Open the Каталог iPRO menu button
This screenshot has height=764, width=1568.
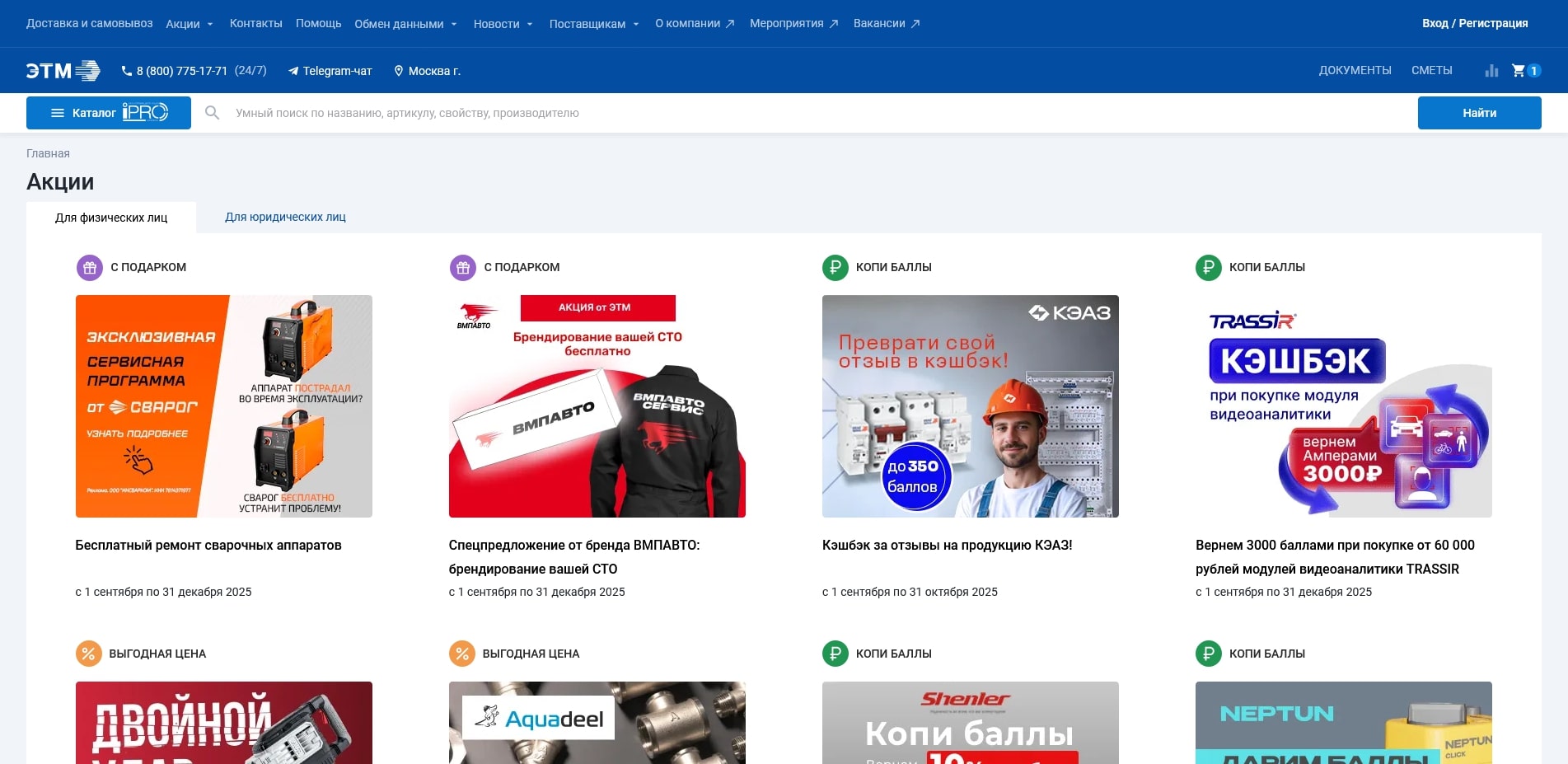point(109,113)
